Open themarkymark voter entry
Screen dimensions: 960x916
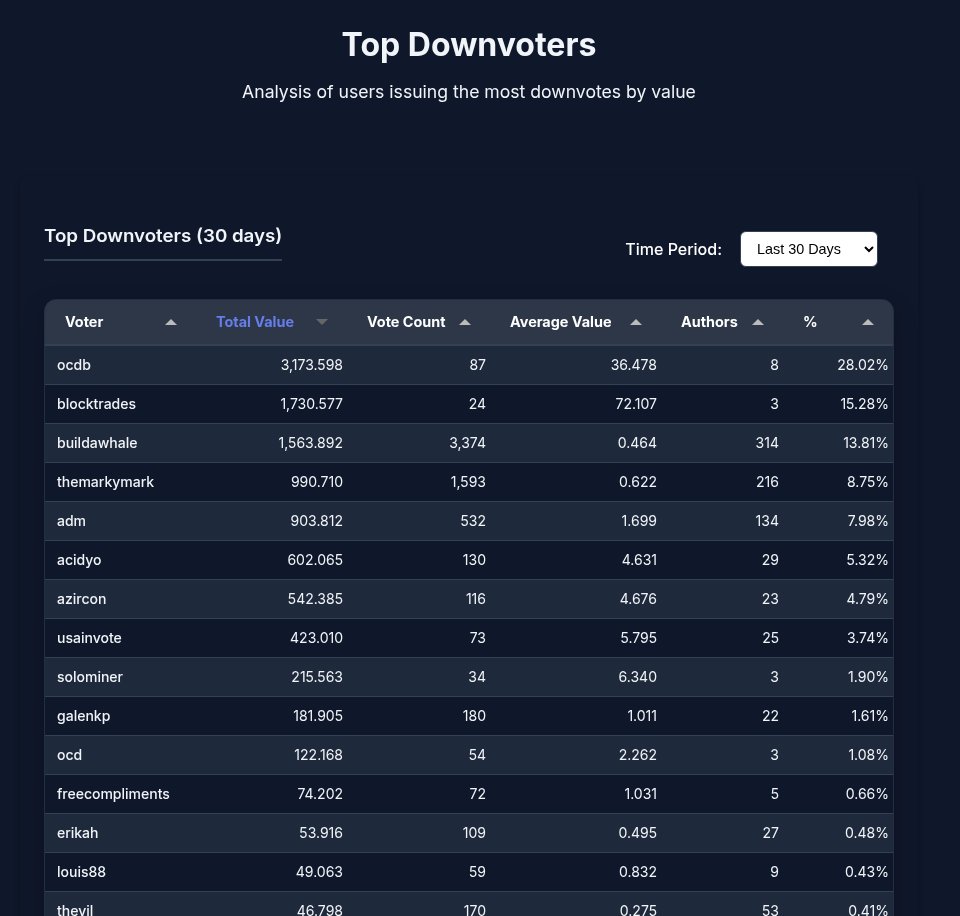coord(105,482)
